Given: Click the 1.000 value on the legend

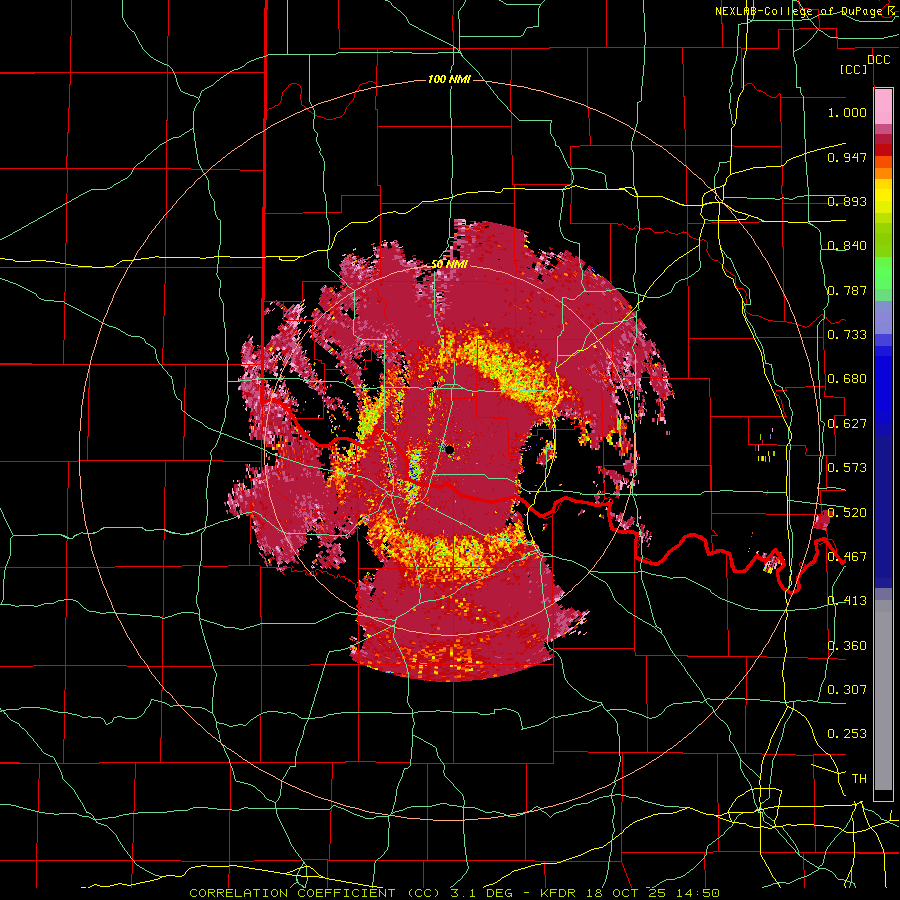Looking at the screenshot, I should tap(847, 112).
